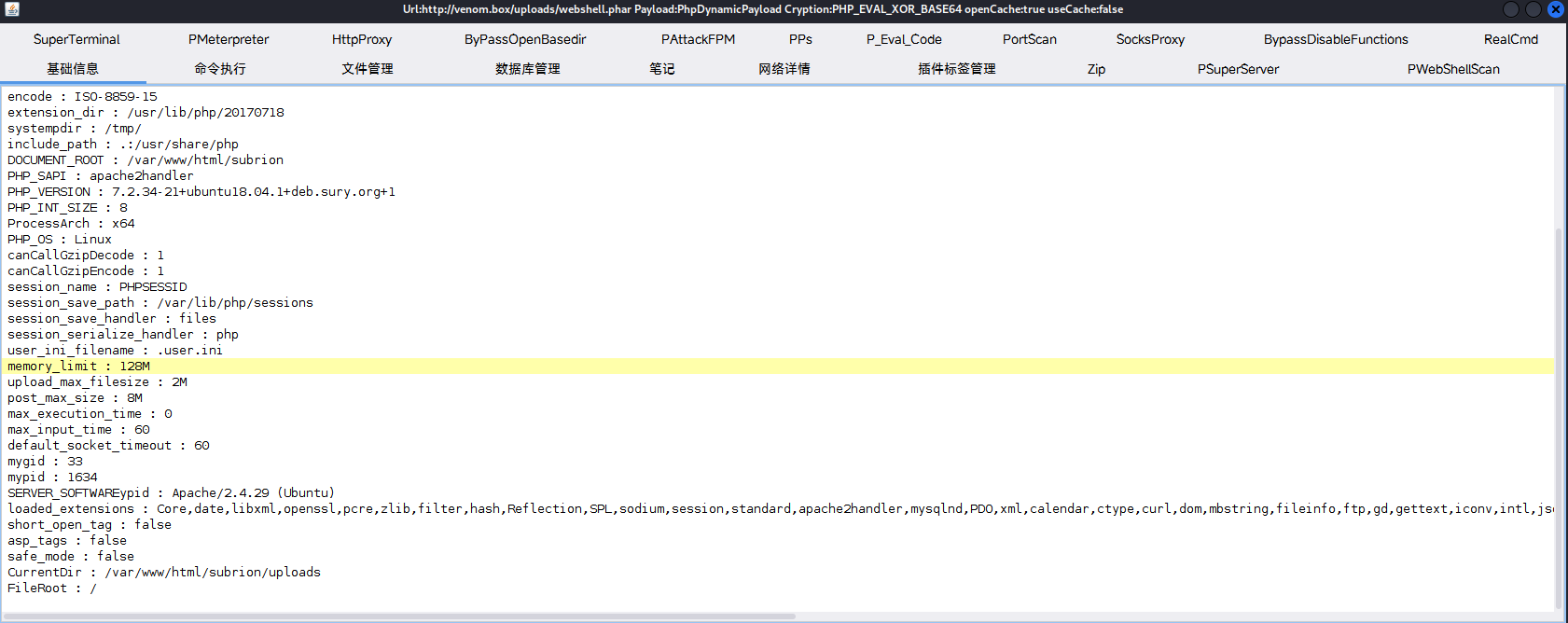Minimize the webshell window

click(1511, 9)
